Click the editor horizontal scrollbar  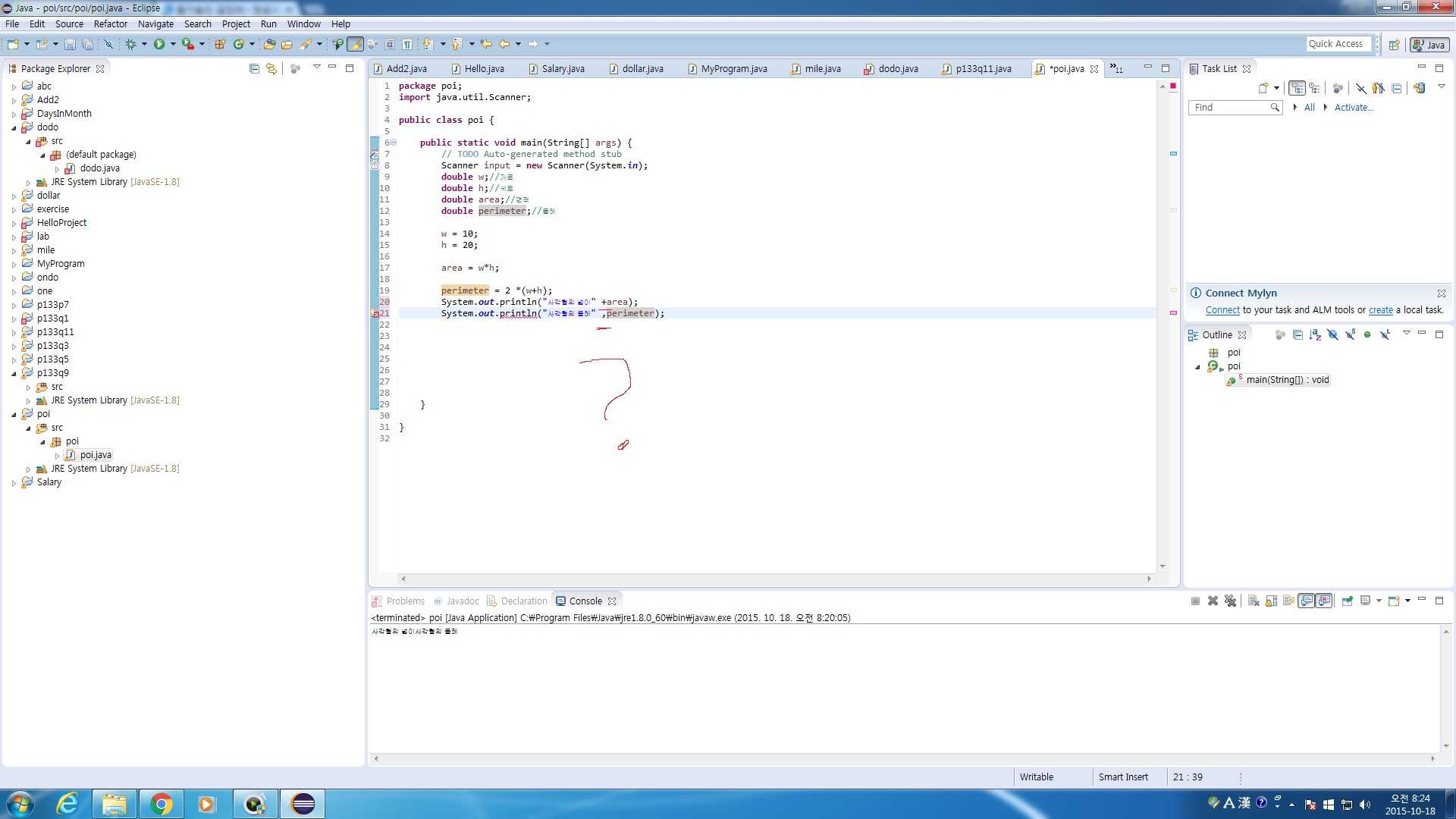[775, 579]
